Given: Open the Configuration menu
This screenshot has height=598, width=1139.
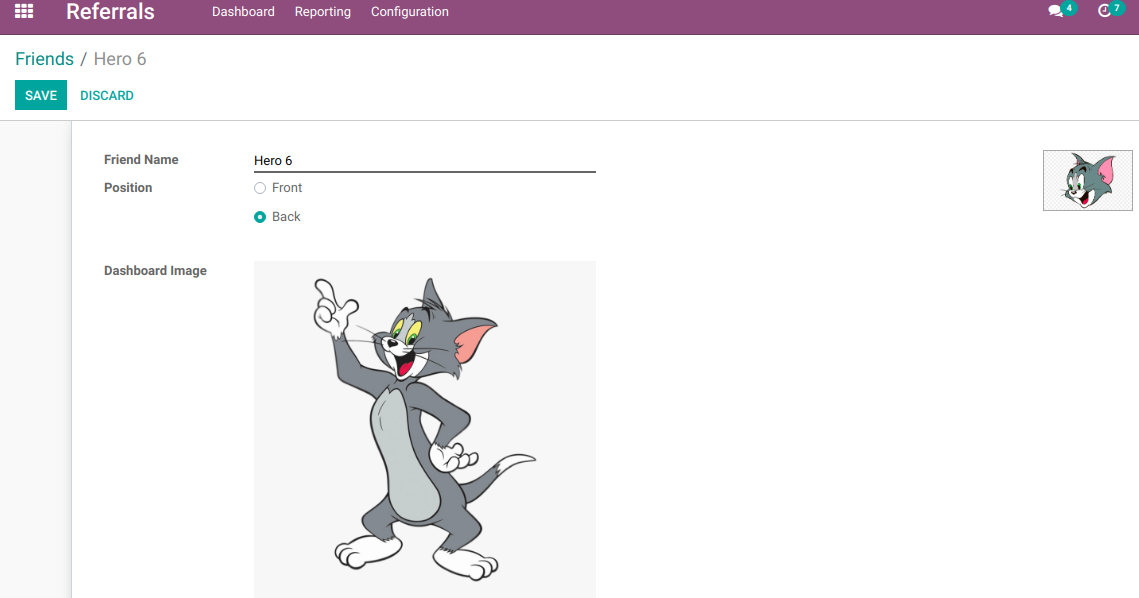Looking at the screenshot, I should point(410,12).
